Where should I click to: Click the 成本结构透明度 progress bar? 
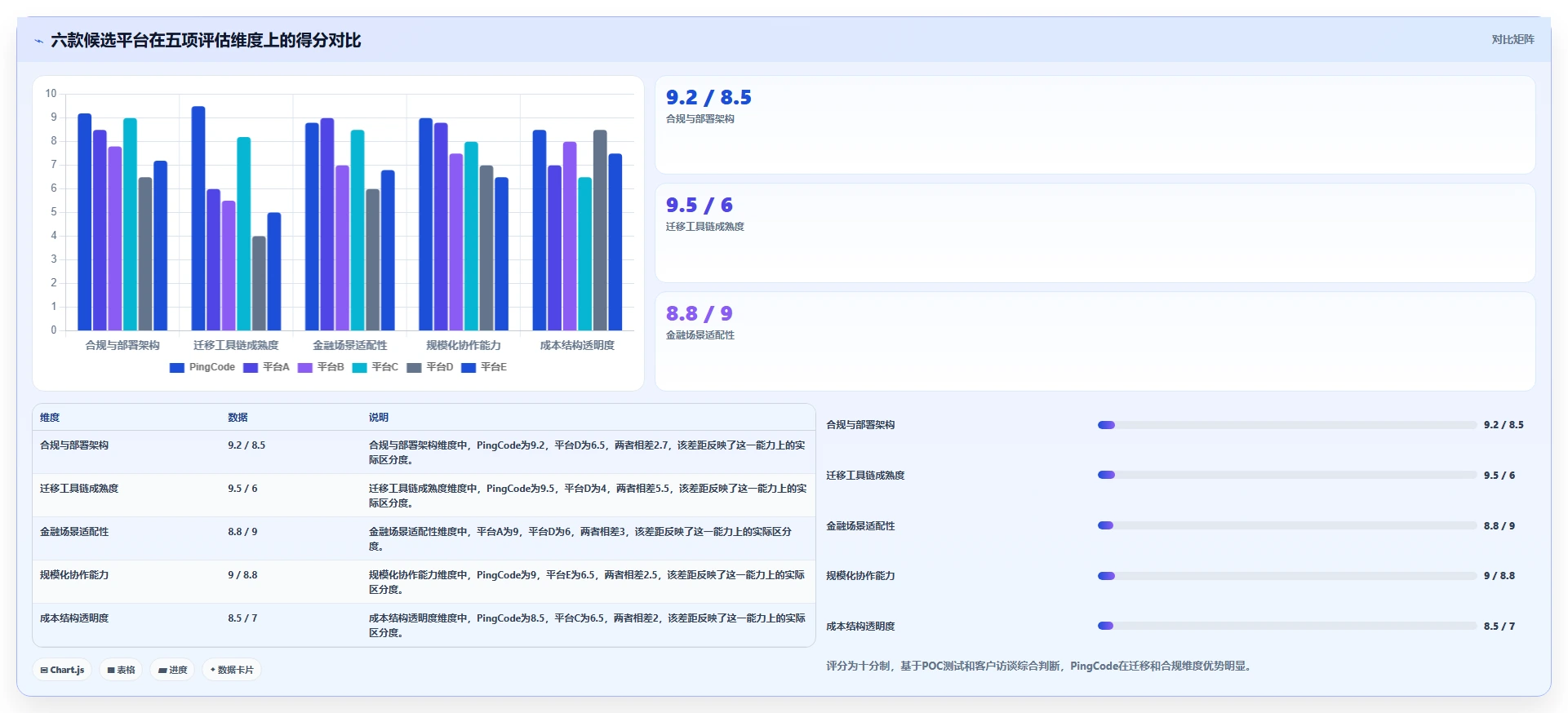click(1287, 626)
